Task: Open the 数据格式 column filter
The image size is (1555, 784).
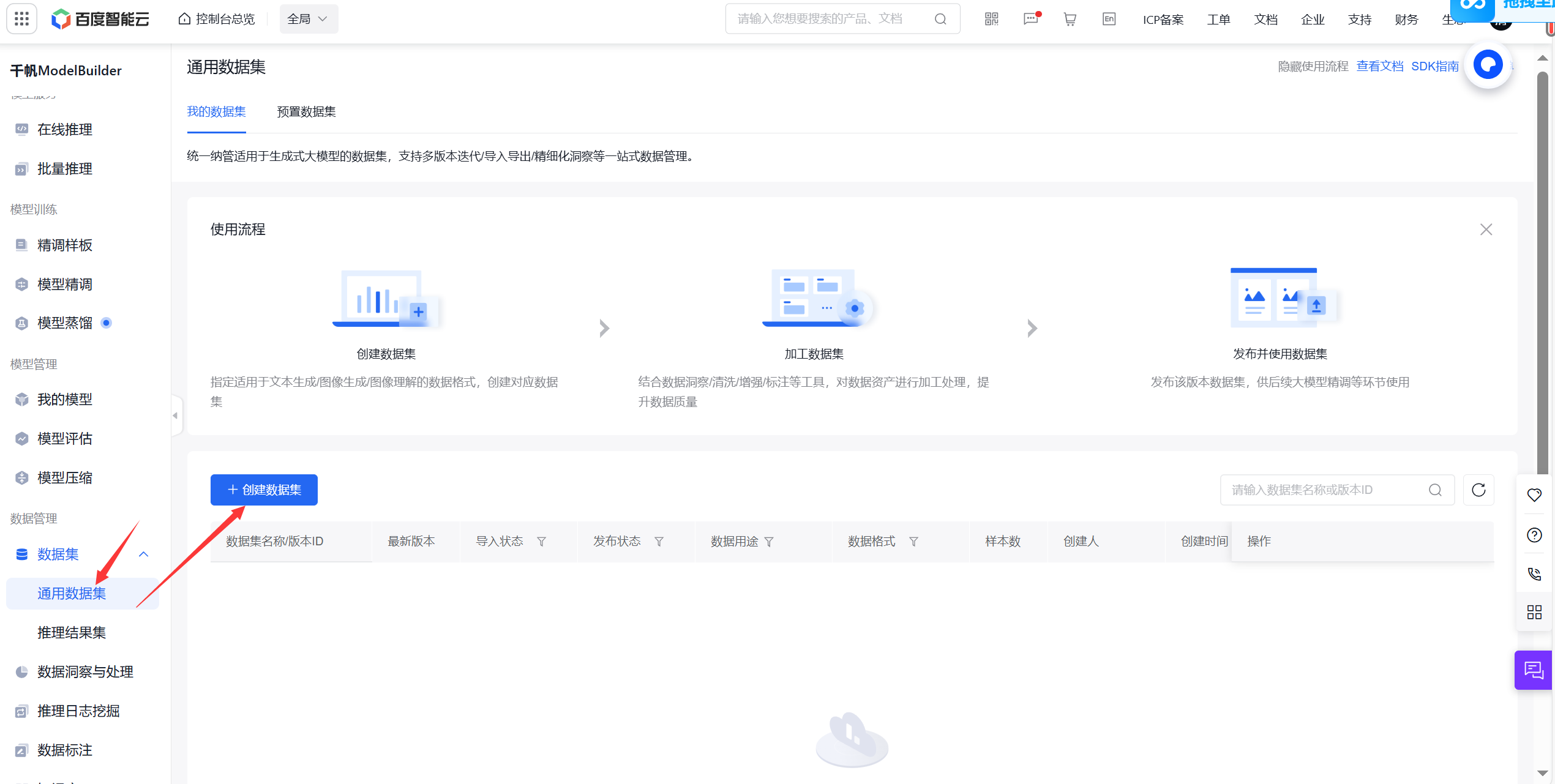Action: [x=913, y=542]
